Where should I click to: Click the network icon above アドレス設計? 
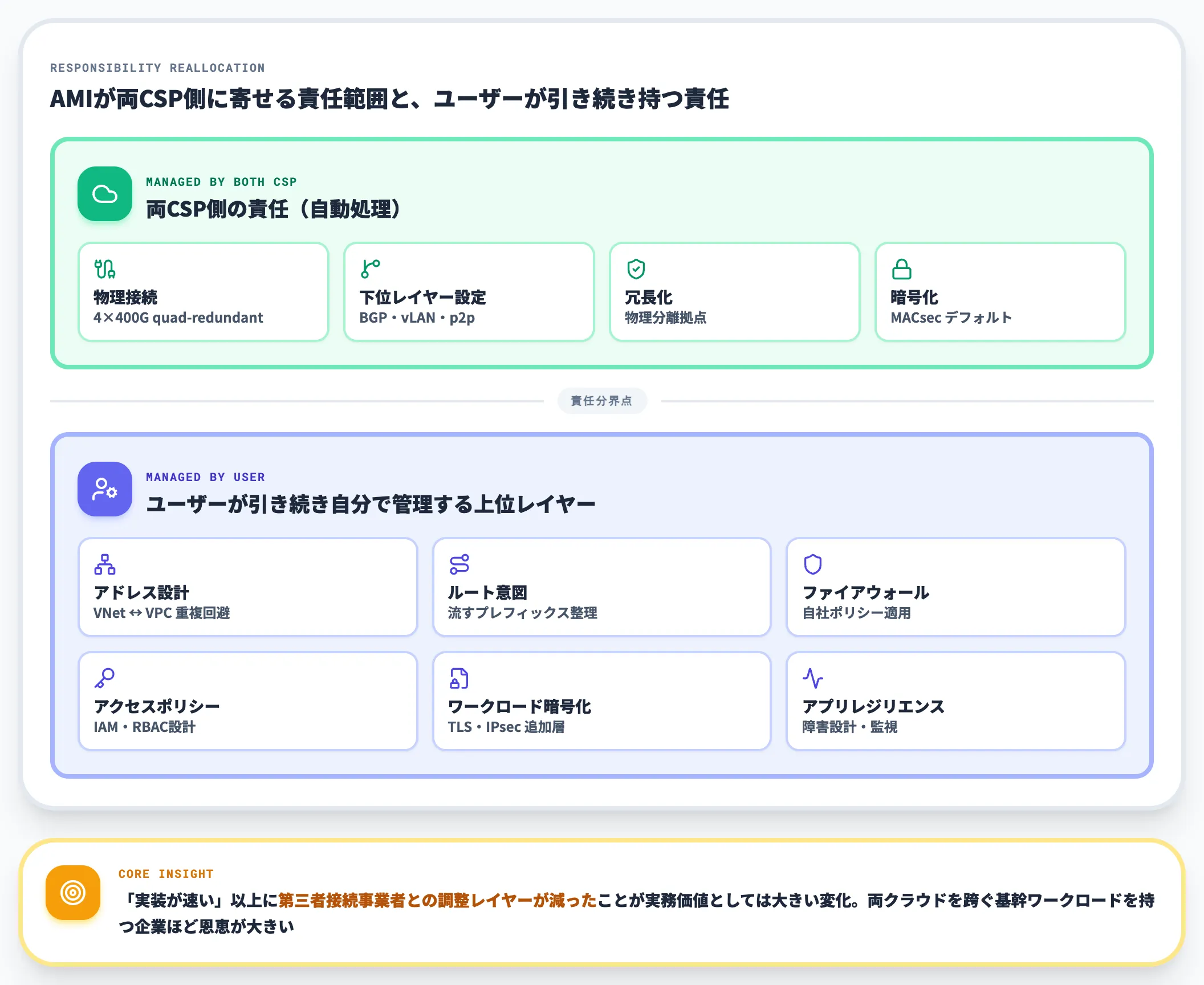(x=105, y=564)
